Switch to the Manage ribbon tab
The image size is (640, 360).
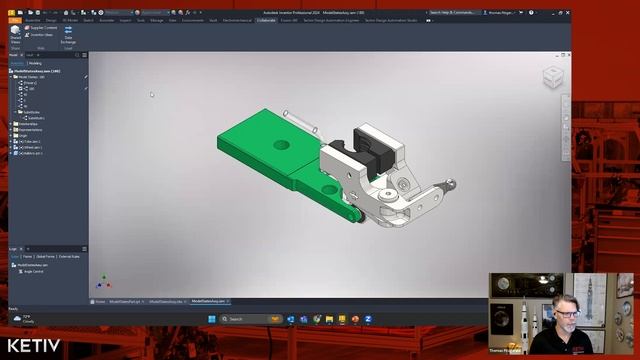pyautogui.click(x=157, y=20)
